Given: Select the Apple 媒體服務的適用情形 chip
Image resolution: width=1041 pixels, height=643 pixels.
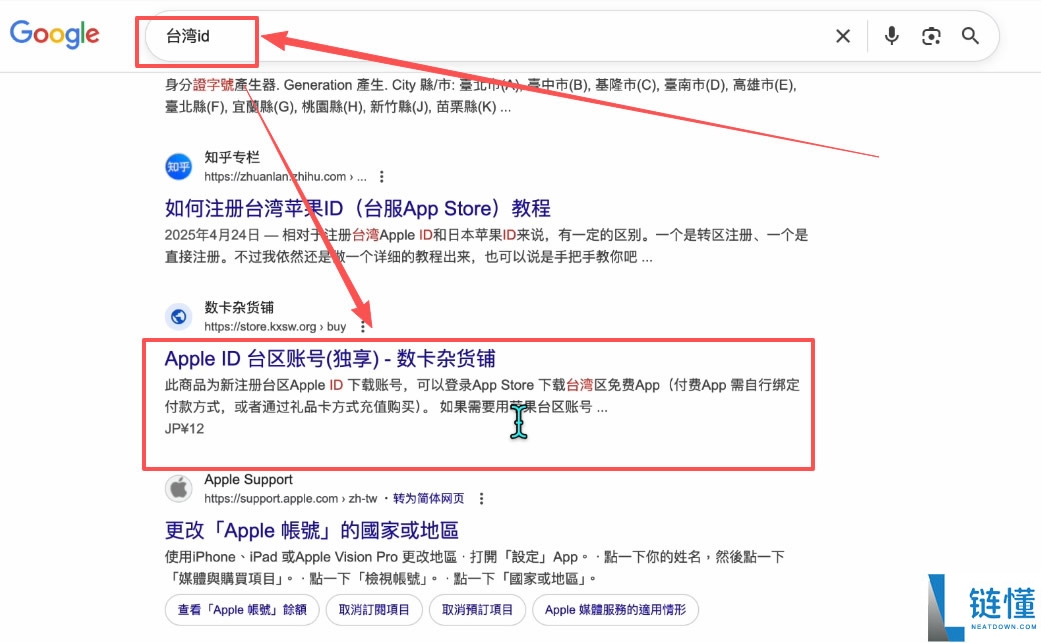Looking at the screenshot, I should click(x=615, y=610).
